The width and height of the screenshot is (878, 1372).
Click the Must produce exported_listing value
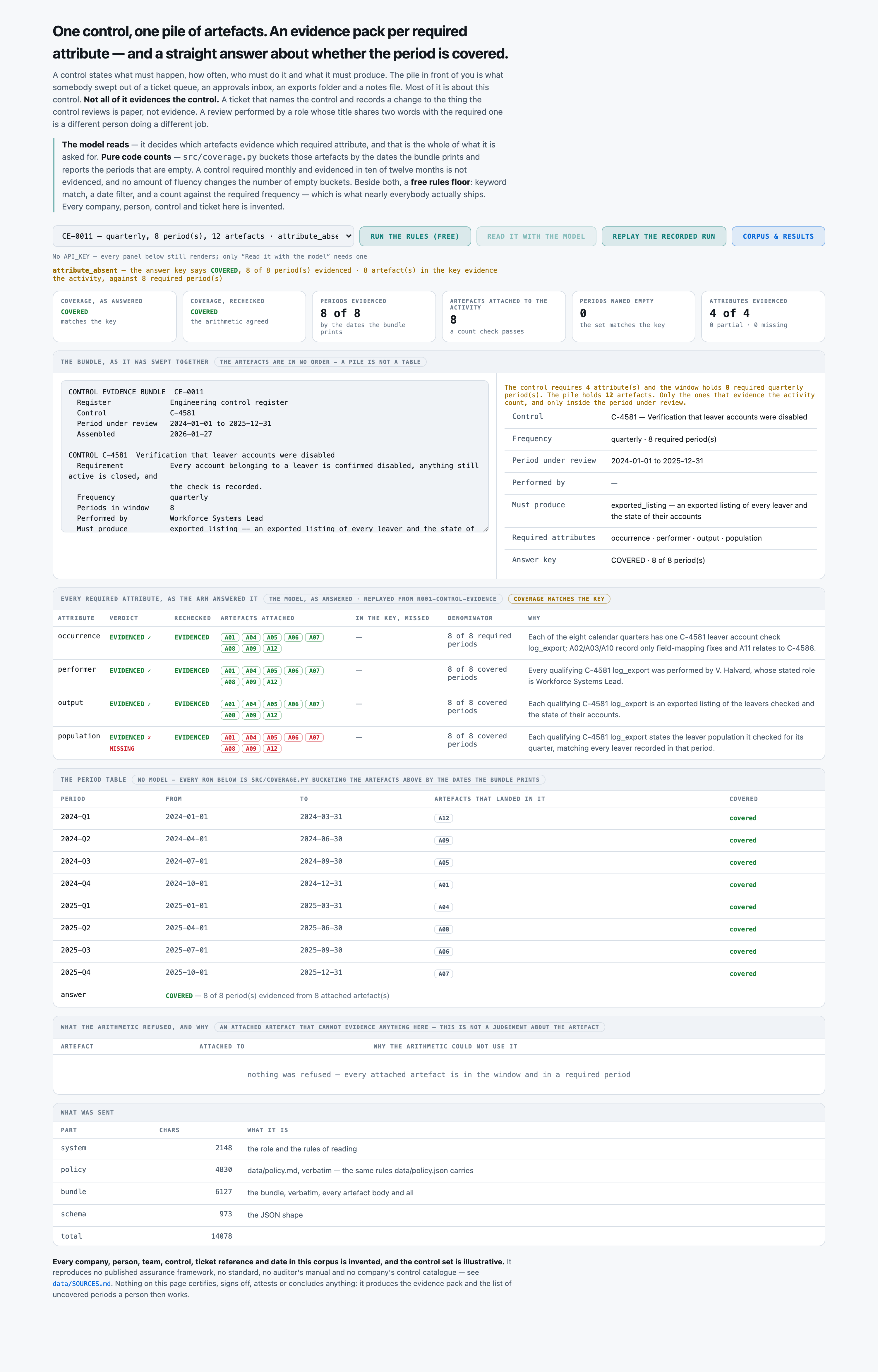click(x=709, y=511)
